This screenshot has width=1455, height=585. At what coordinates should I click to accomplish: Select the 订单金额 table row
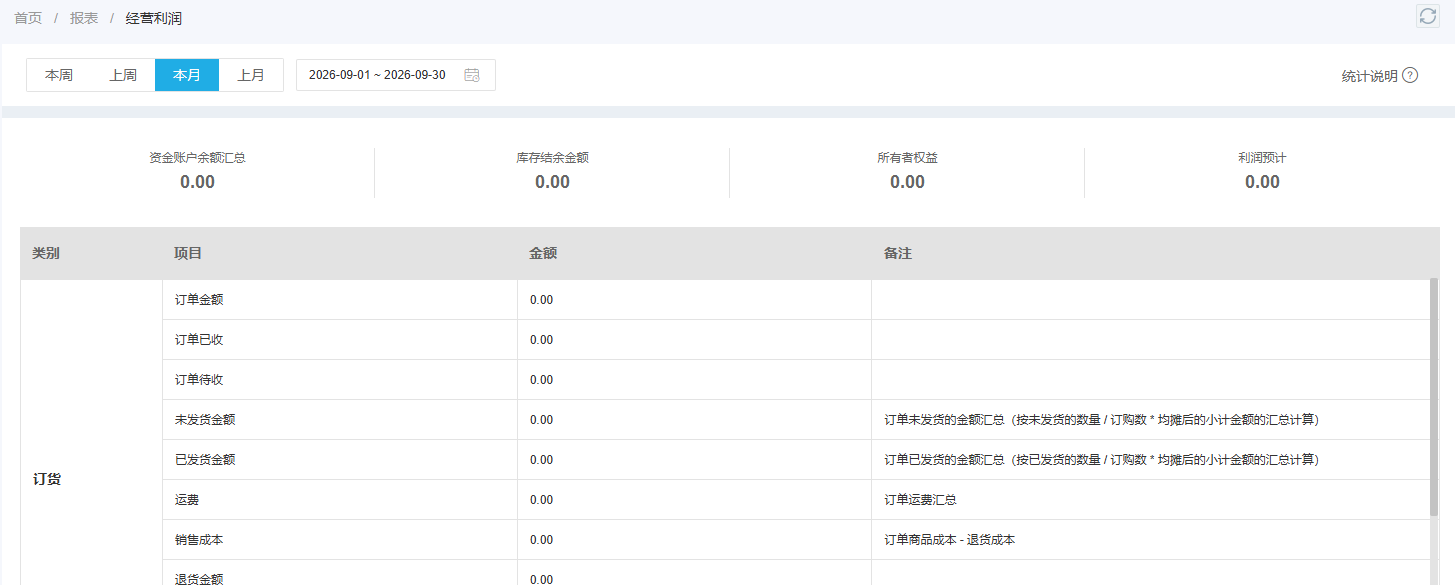tap(795, 300)
